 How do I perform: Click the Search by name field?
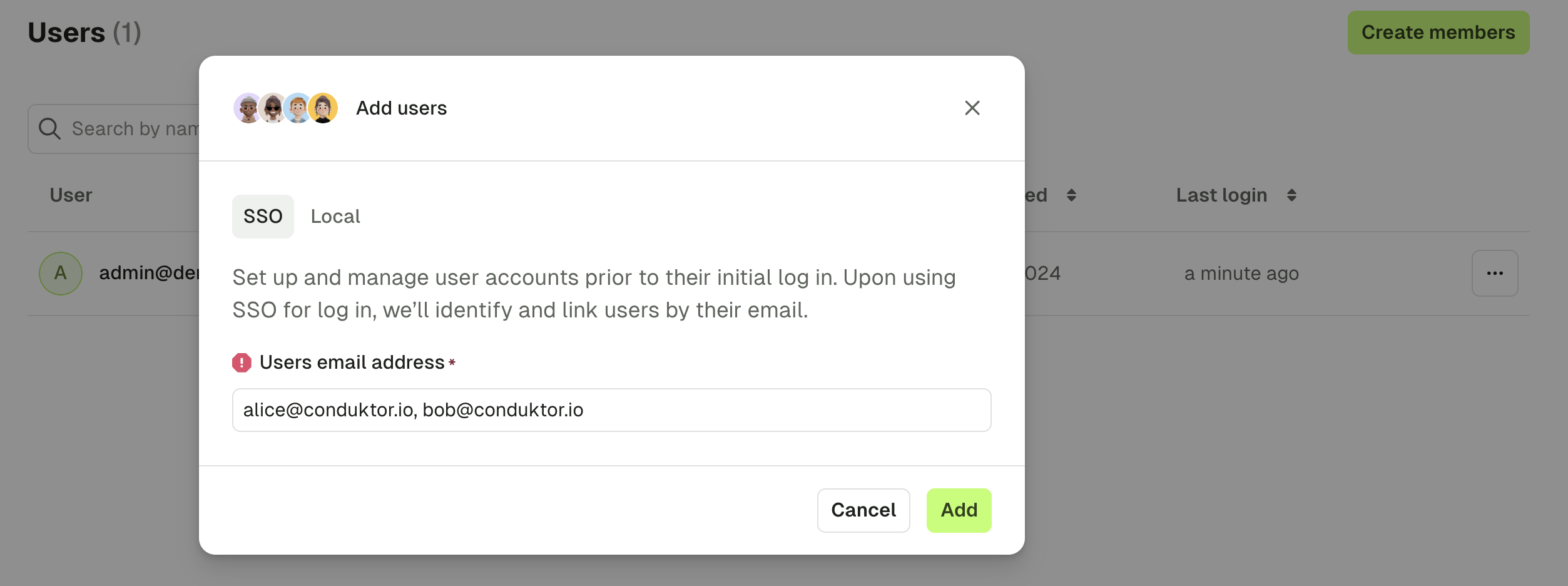point(113,129)
